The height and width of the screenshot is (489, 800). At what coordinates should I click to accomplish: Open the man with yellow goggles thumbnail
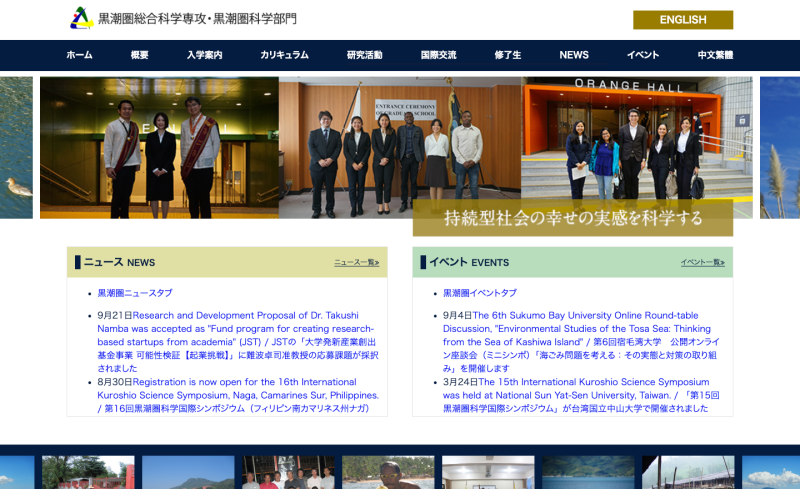[388, 473]
